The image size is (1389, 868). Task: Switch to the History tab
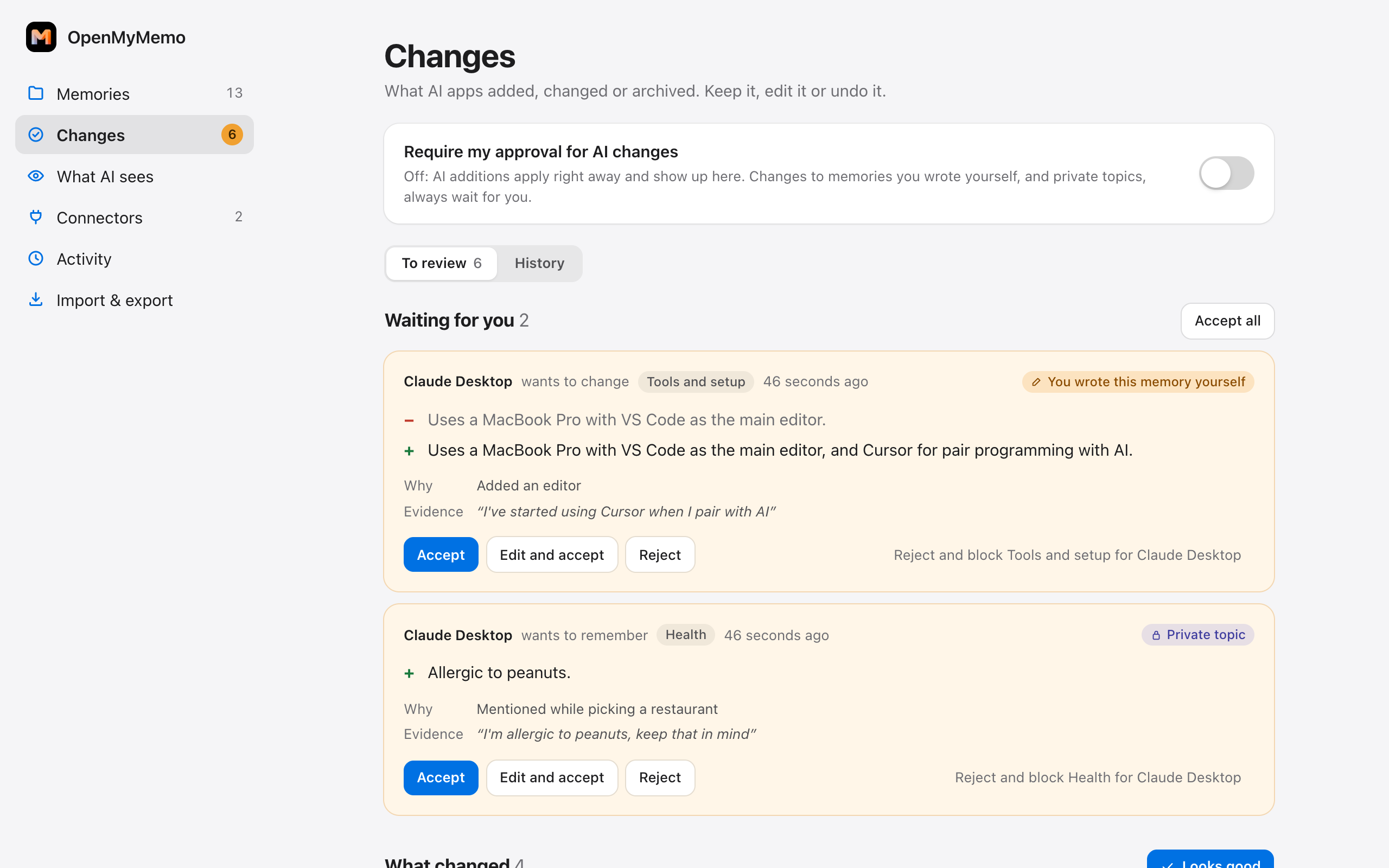[539, 264]
